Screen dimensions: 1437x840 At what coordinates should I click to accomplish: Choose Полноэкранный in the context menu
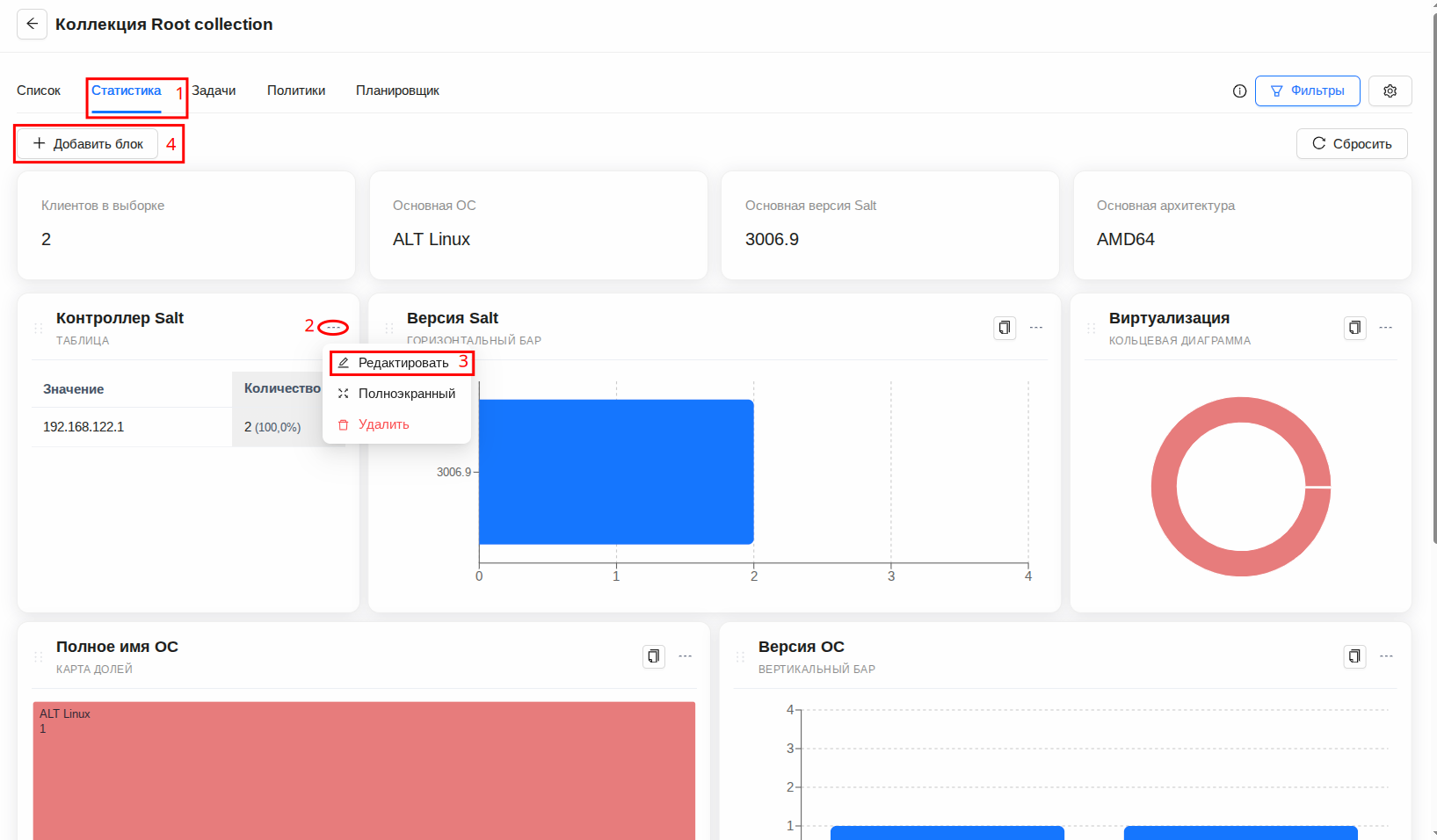(397, 394)
